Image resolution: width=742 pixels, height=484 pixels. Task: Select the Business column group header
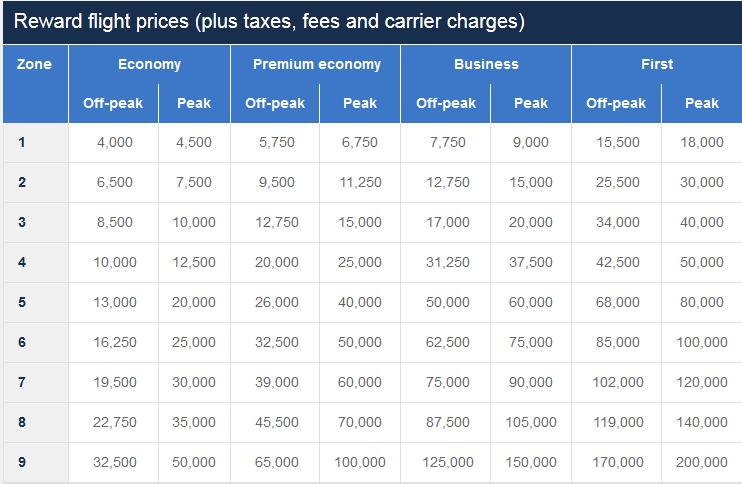(x=486, y=64)
